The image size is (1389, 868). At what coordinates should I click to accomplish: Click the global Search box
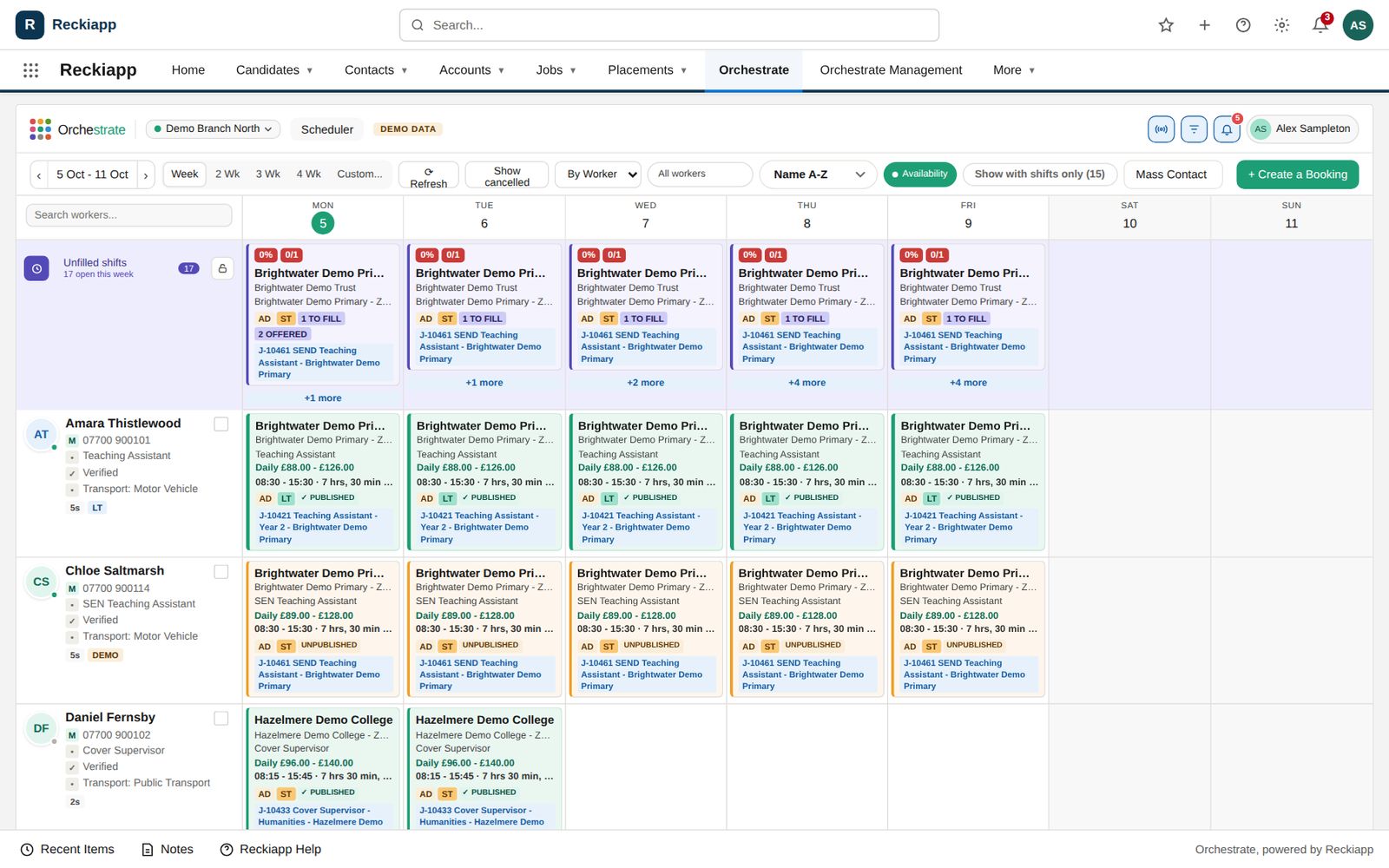pos(669,25)
